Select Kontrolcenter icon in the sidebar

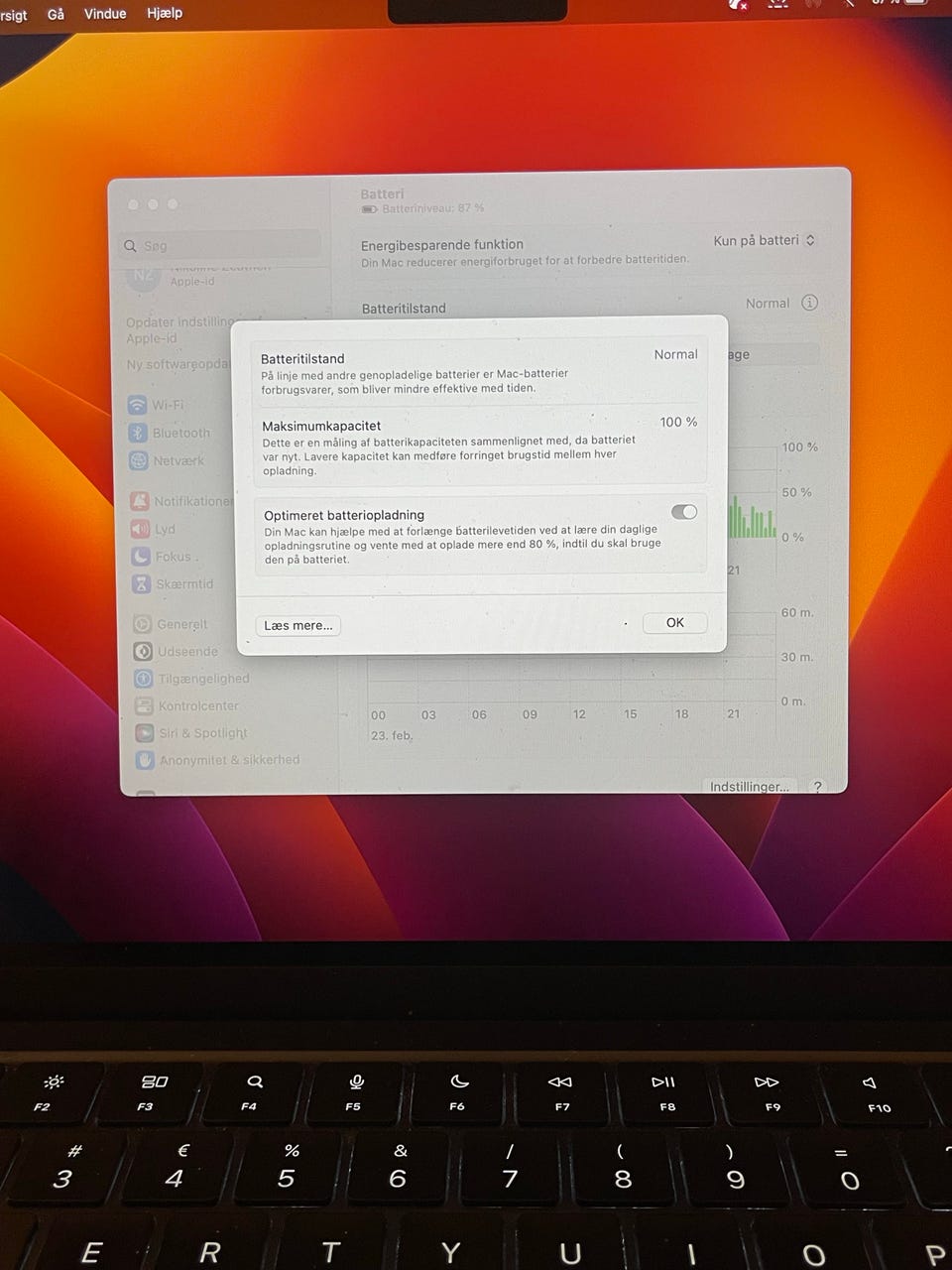pyautogui.click(x=143, y=705)
